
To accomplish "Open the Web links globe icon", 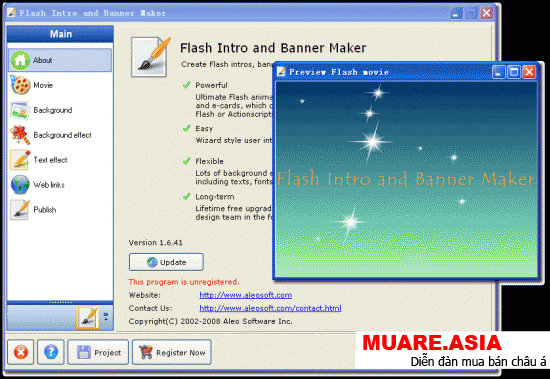I will click(x=20, y=185).
